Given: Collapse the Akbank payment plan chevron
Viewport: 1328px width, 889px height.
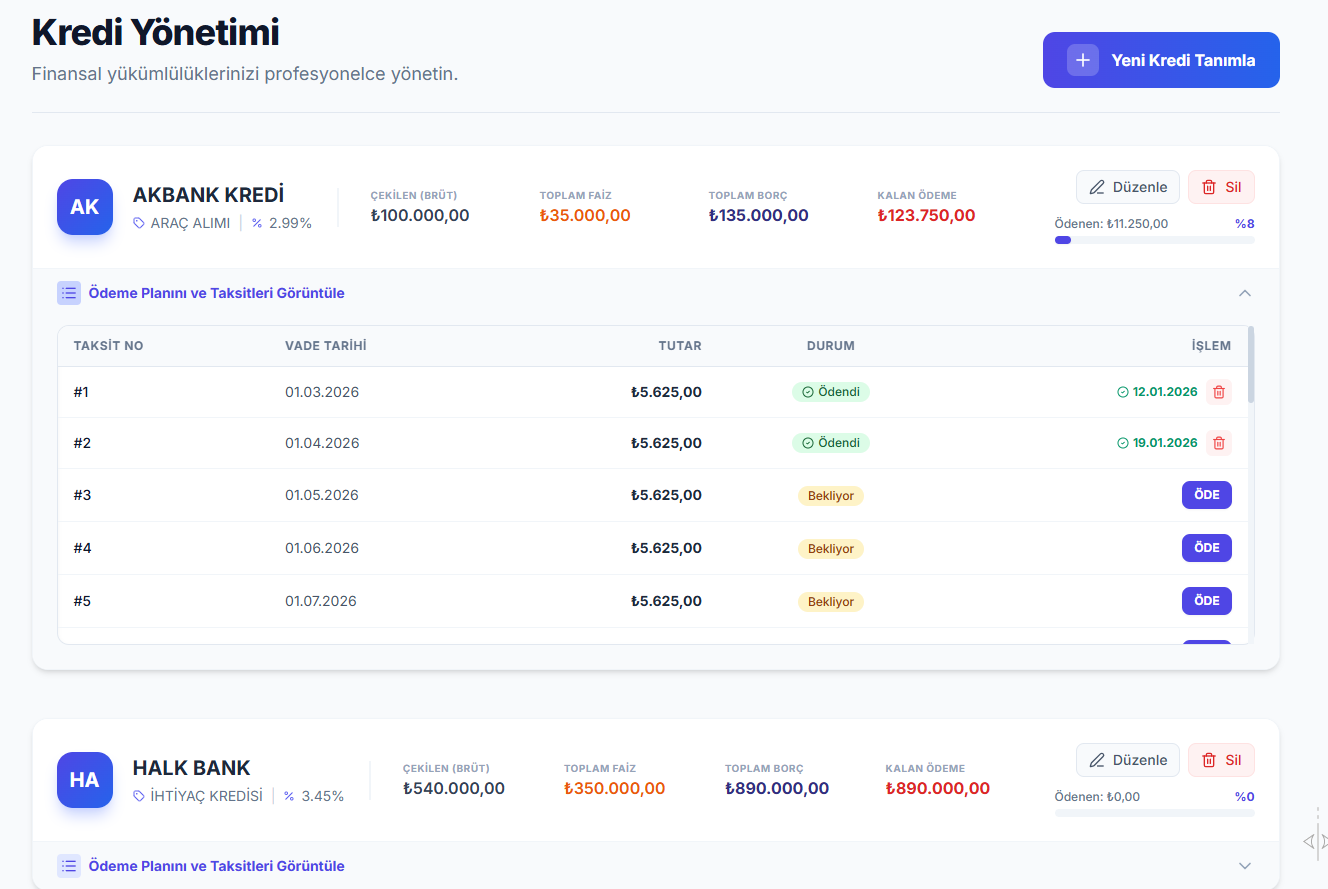Looking at the screenshot, I should coord(1244,293).
